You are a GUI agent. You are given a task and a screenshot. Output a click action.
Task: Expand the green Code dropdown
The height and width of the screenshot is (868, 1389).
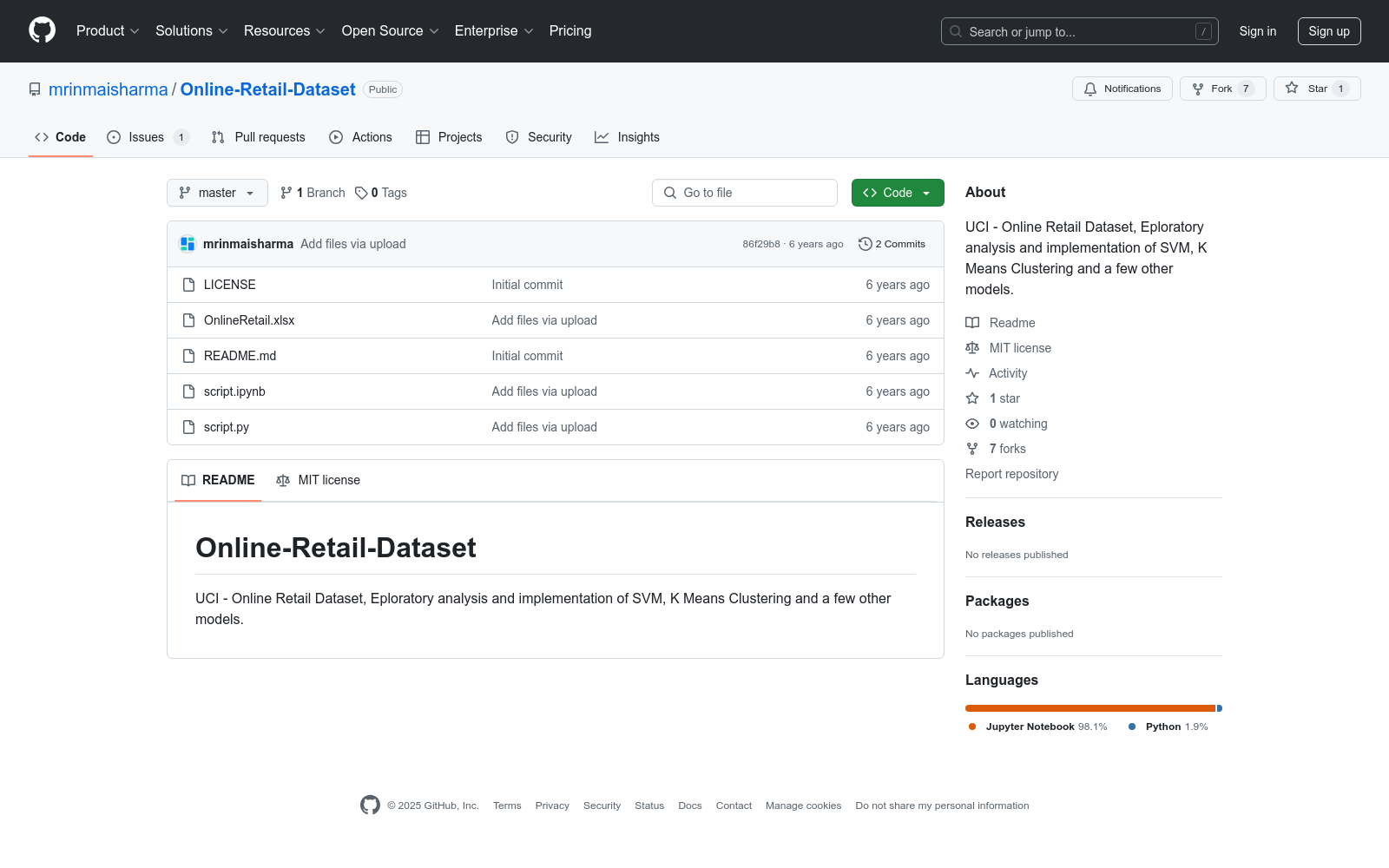coord(898,193)
